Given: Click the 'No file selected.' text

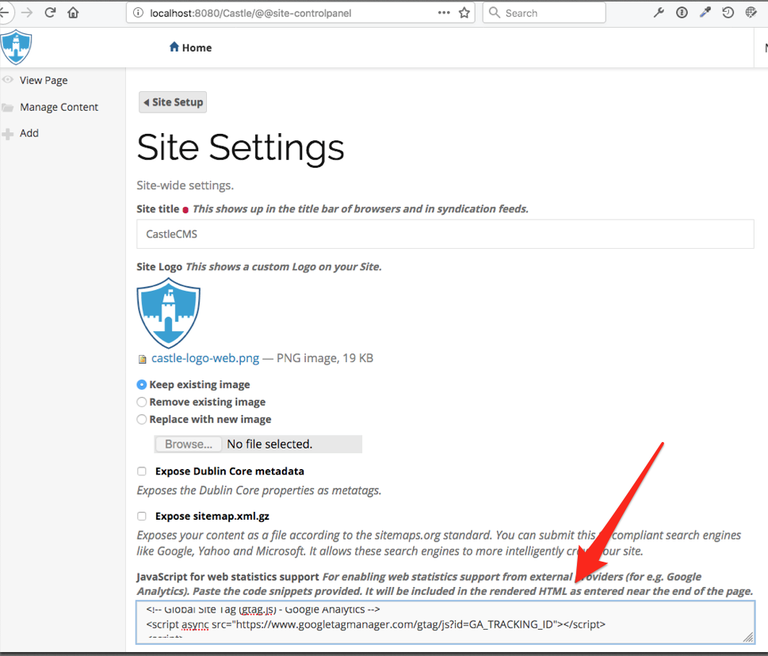Looking at the screenshot, I should tap(269, 444).
